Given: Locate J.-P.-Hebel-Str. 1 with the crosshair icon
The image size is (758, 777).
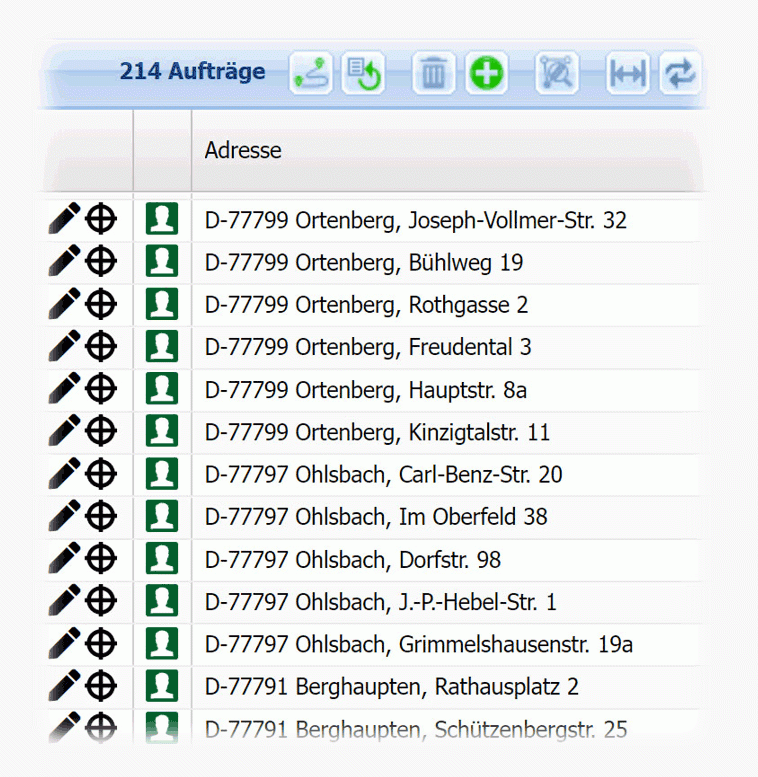Looking at the screenshot, I should point(100,601).
